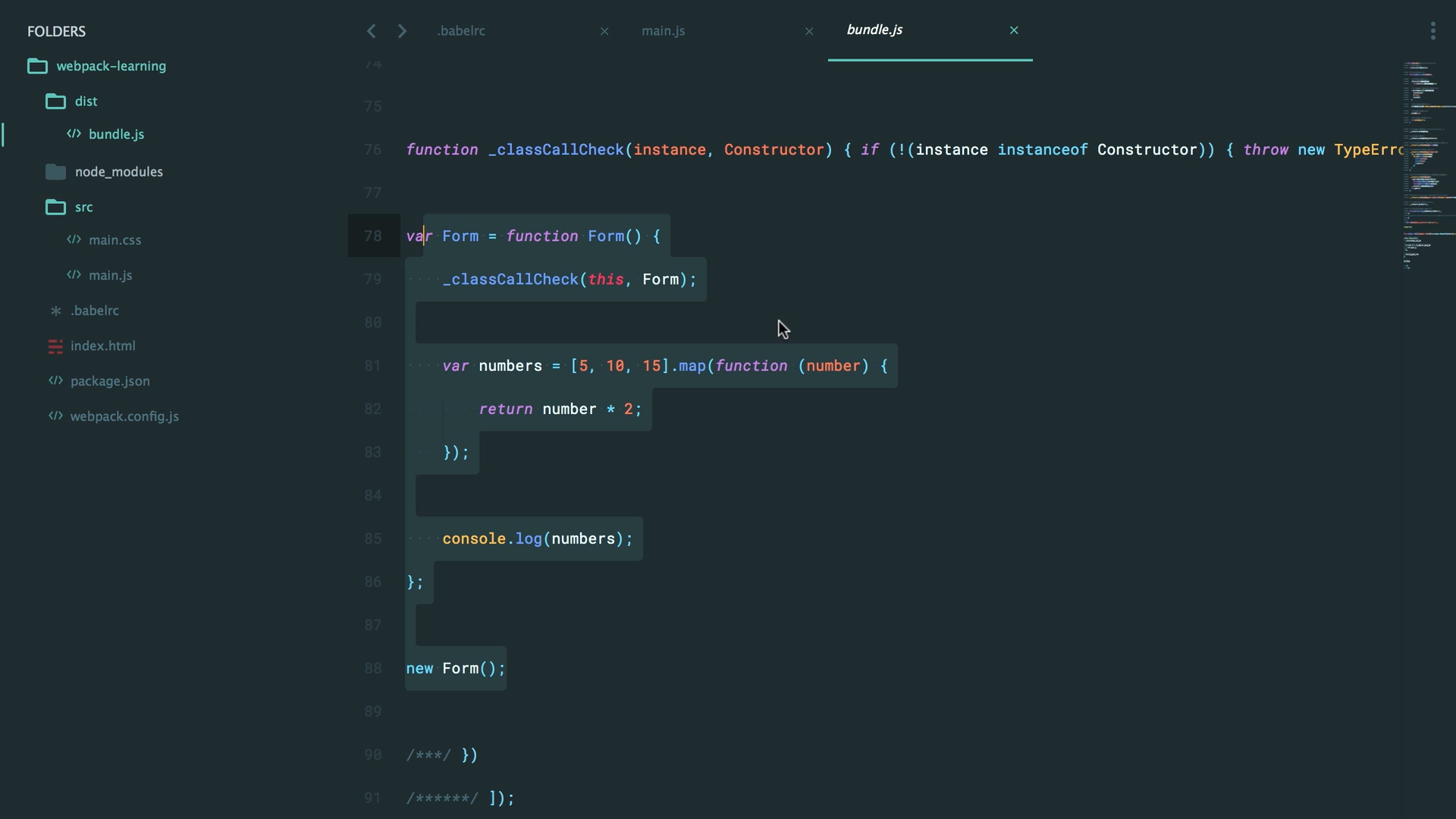Switch to the main.js tab
This screenshot has height=819, width=1456.
click(x=664, y=31)
